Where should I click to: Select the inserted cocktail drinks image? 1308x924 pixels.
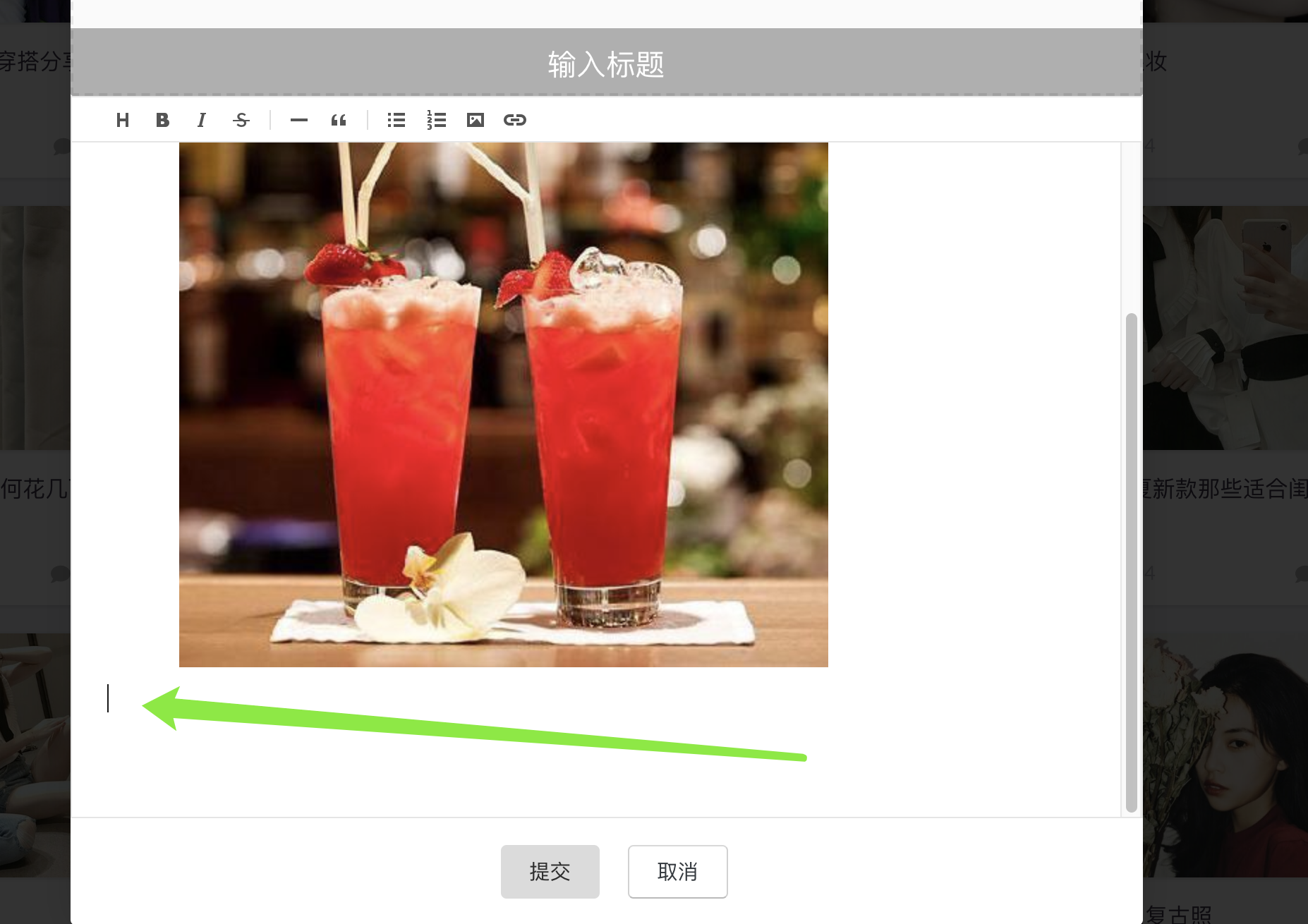click(x=504, y=404)
